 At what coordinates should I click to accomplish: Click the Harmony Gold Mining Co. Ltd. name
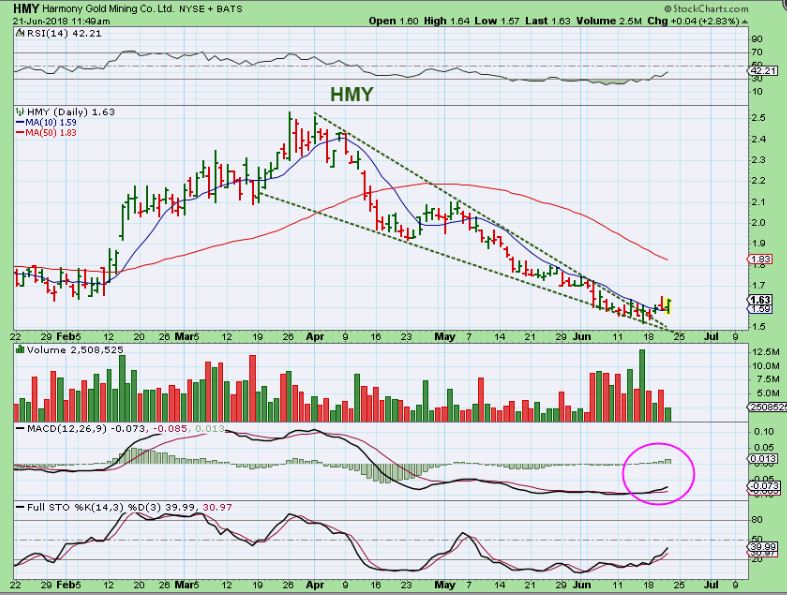[x=108, y=9]
